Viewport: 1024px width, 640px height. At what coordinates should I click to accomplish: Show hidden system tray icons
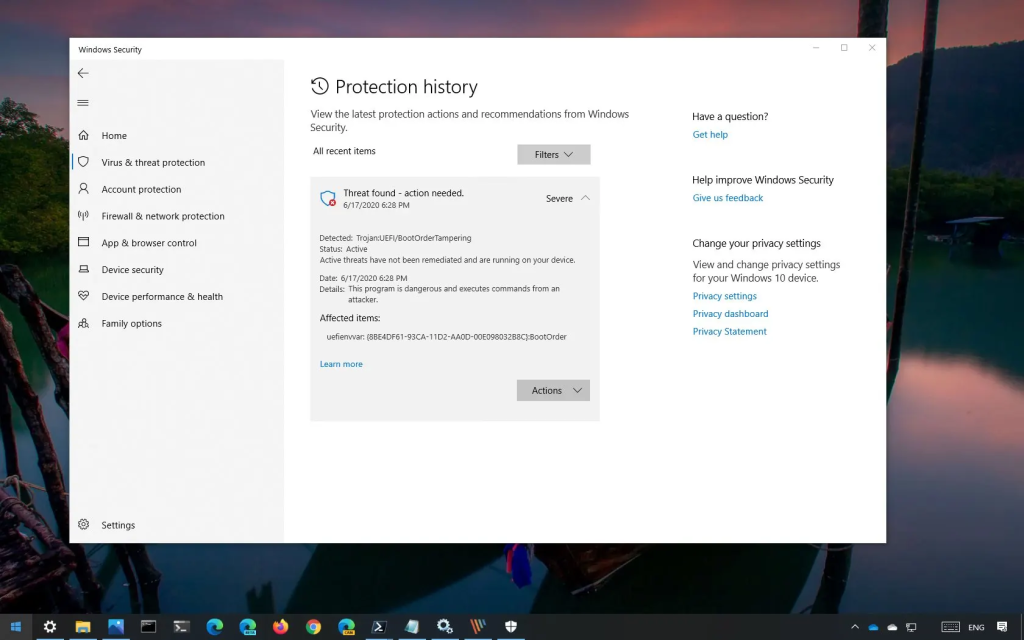855,627
